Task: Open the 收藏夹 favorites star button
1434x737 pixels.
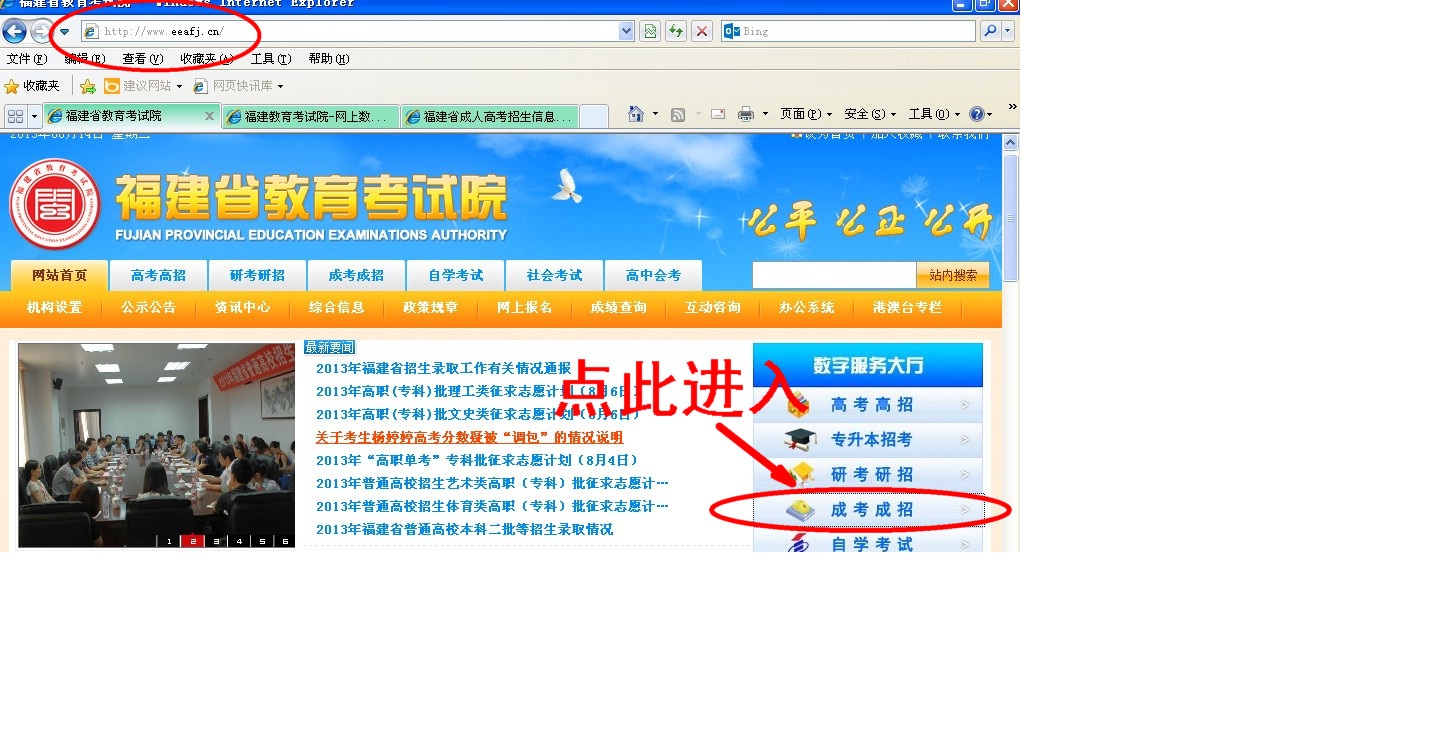Action: click(x=32, y=86)
